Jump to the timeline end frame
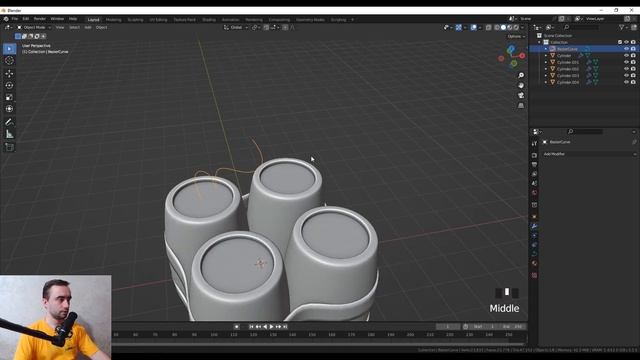This screenshot has height=360, width=640. tap(285, 327)
